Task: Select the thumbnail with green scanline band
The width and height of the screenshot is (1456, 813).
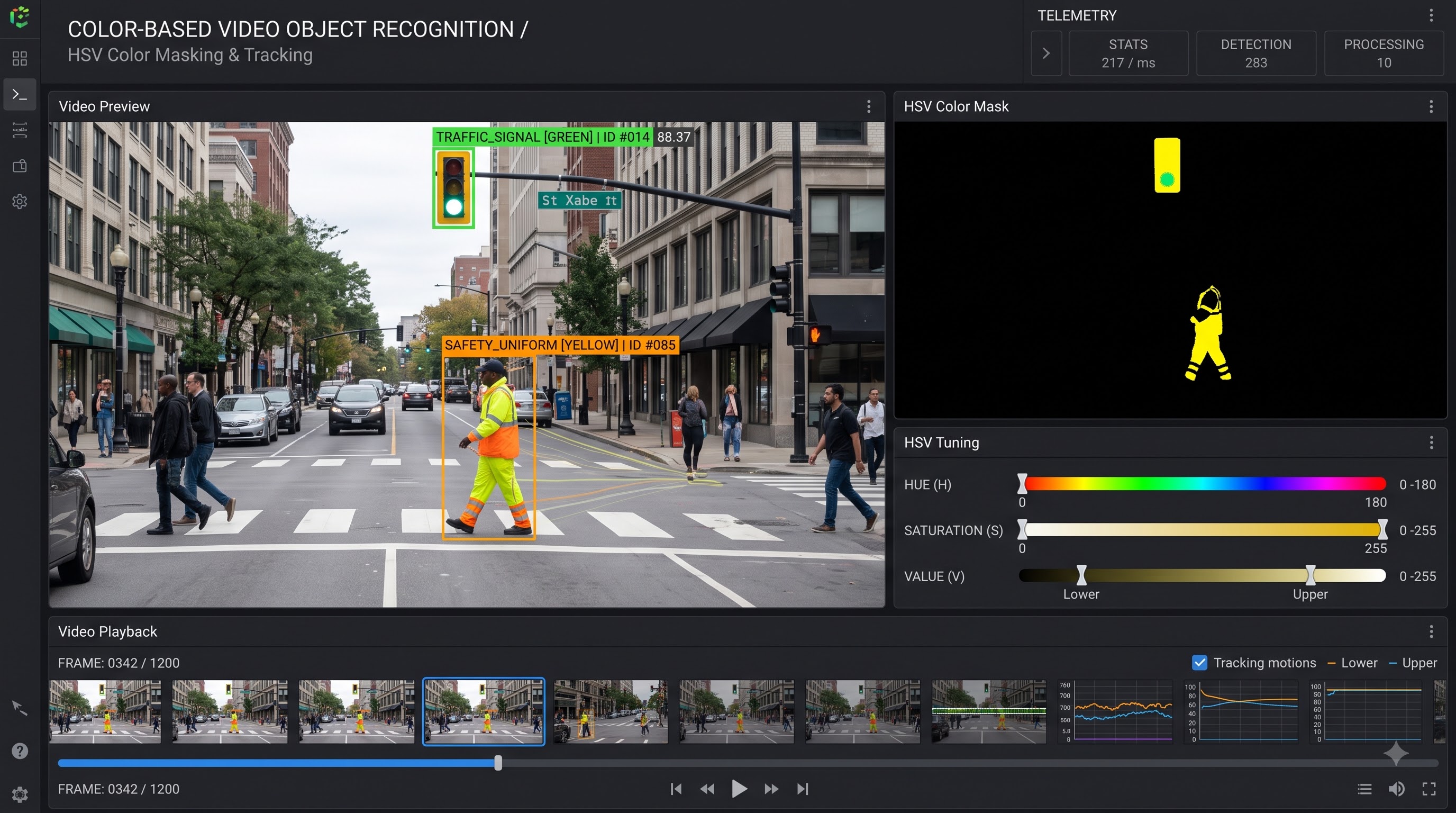Action: [x=988, y=711]
